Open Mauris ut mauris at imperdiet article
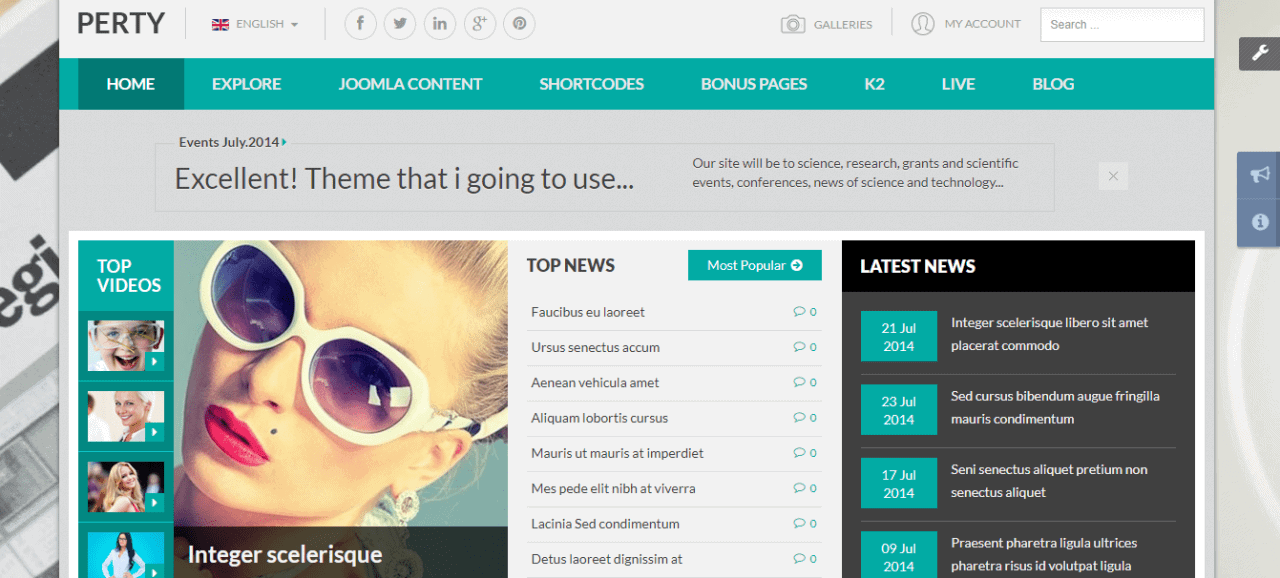Screen dimensions: 1280x578 617,453
